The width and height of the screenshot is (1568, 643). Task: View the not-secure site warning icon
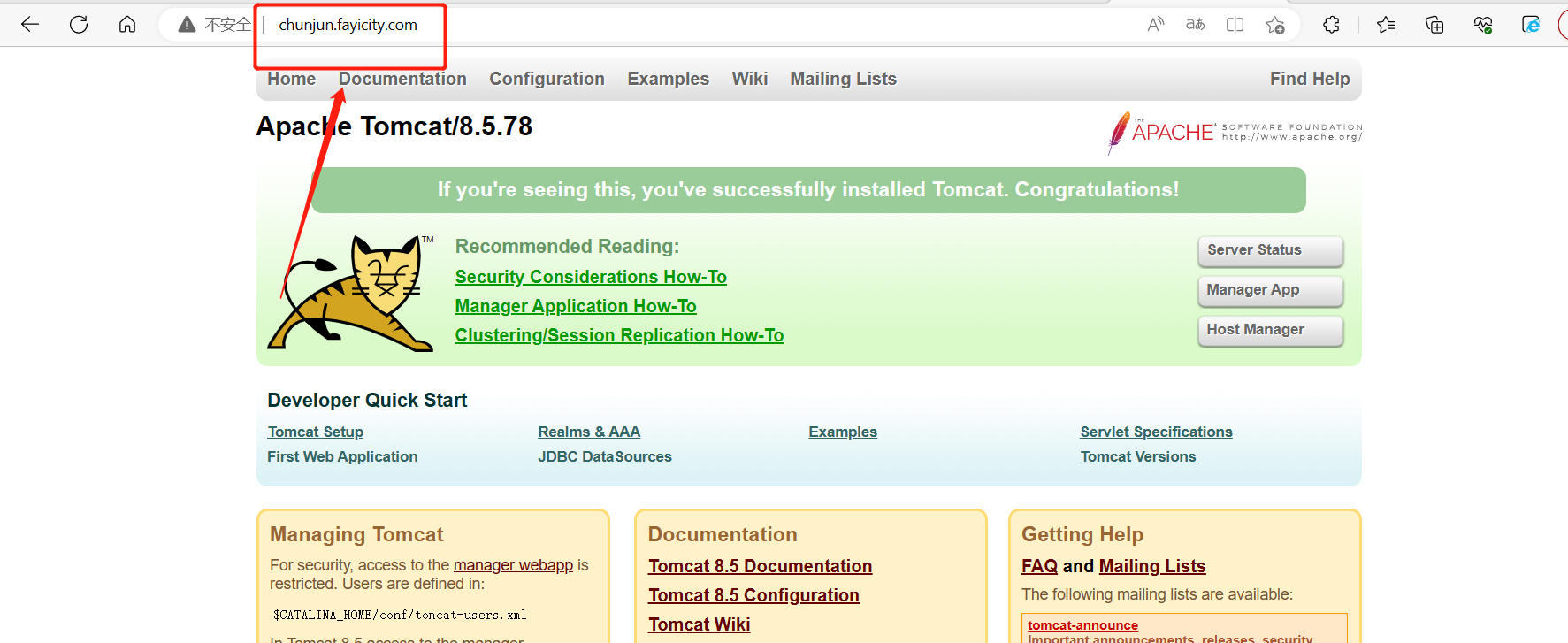click(x=187, y=25)
